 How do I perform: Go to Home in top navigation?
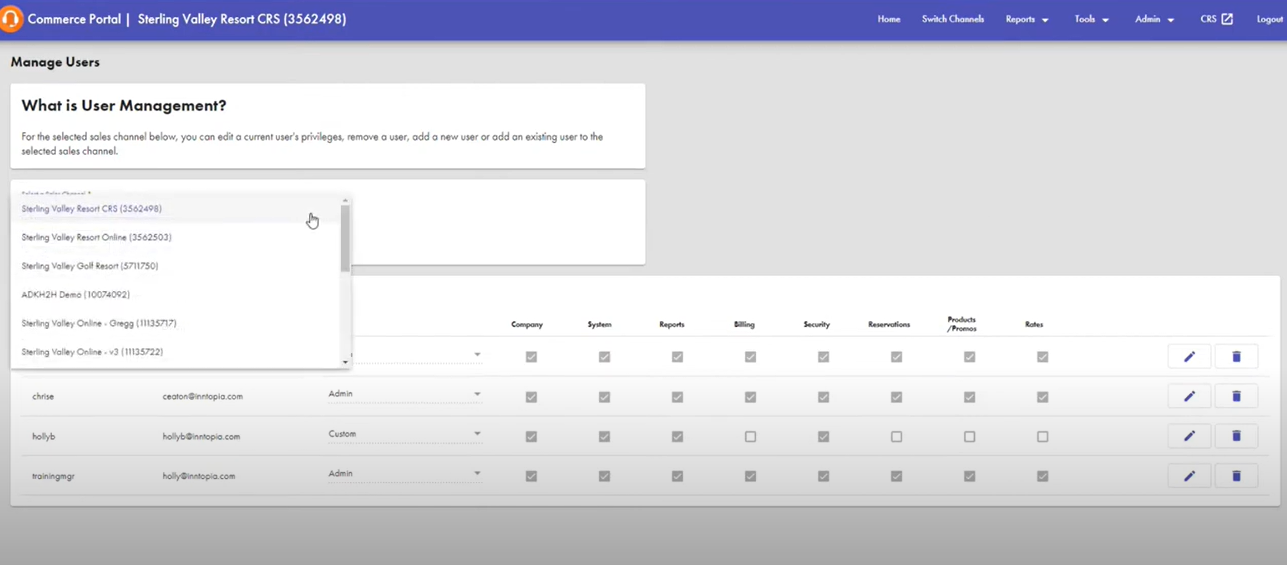(x=889, y=19)
